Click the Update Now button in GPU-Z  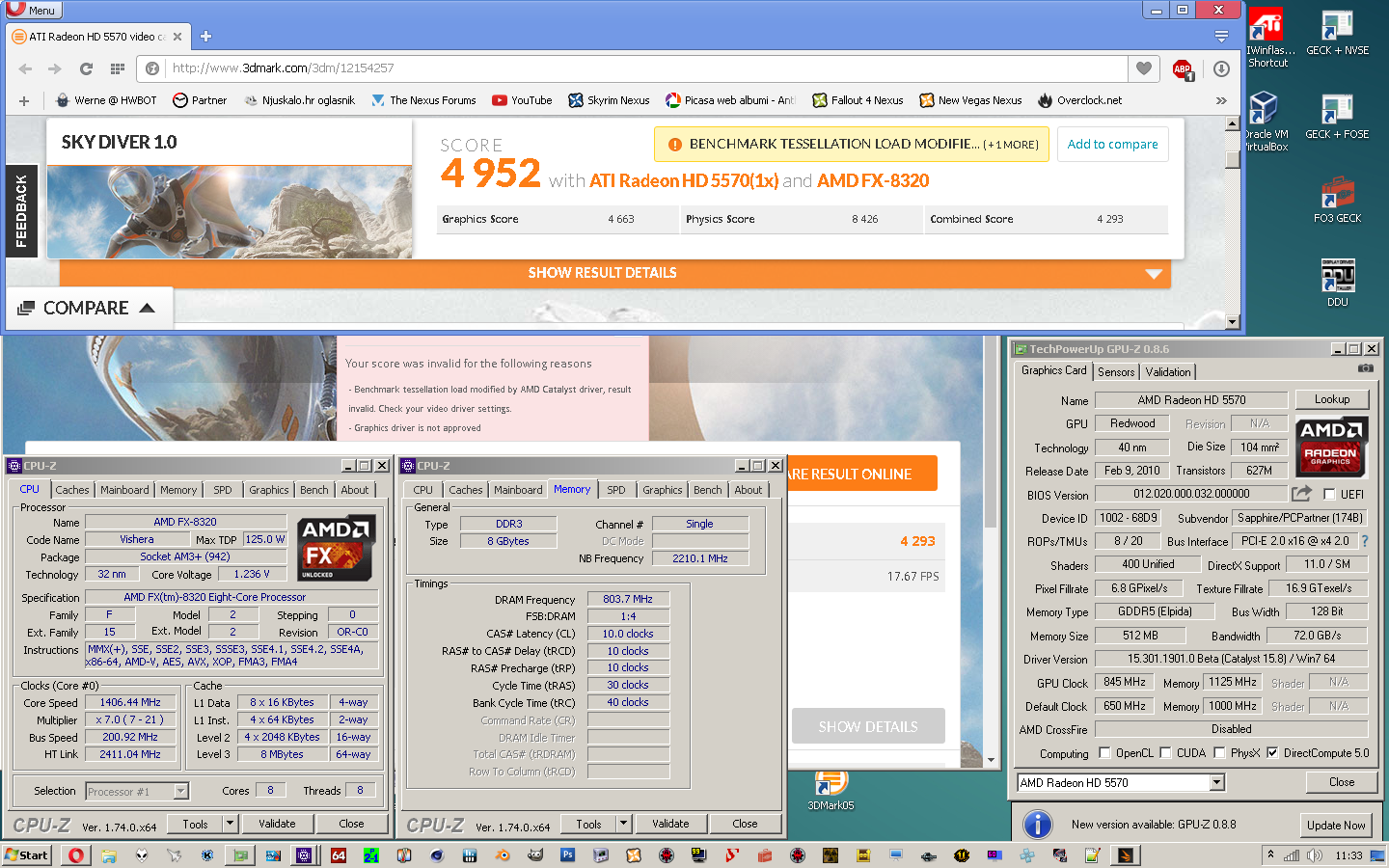pos(1336,826)
